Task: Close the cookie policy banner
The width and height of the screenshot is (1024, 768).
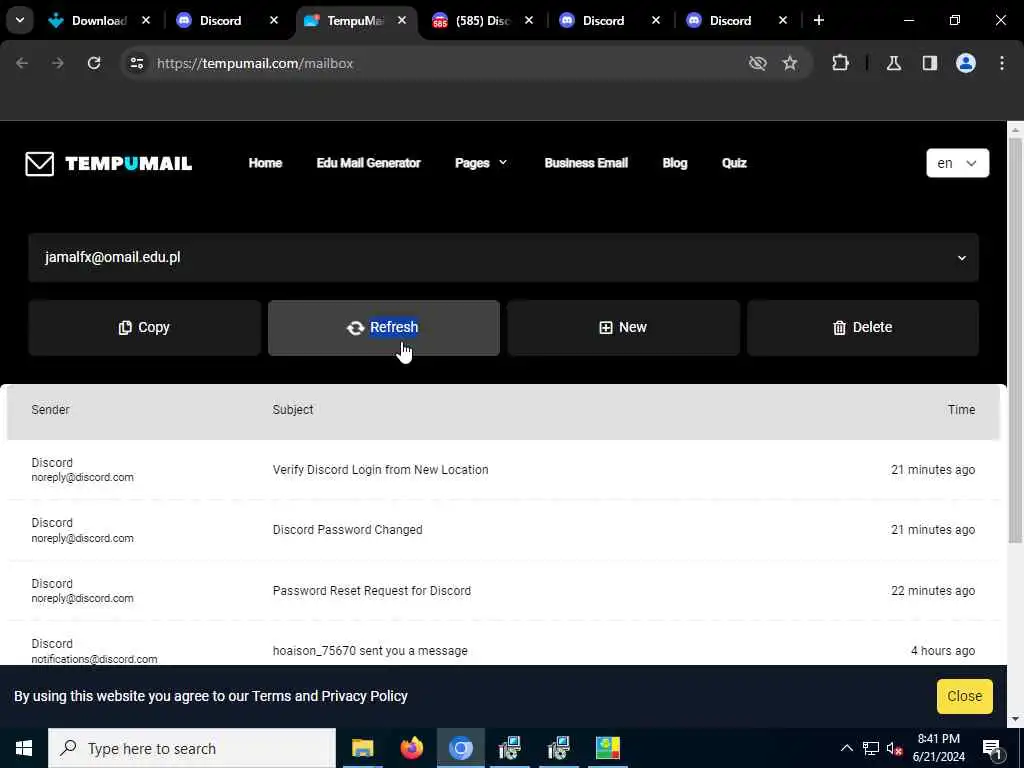Action: 965,696
